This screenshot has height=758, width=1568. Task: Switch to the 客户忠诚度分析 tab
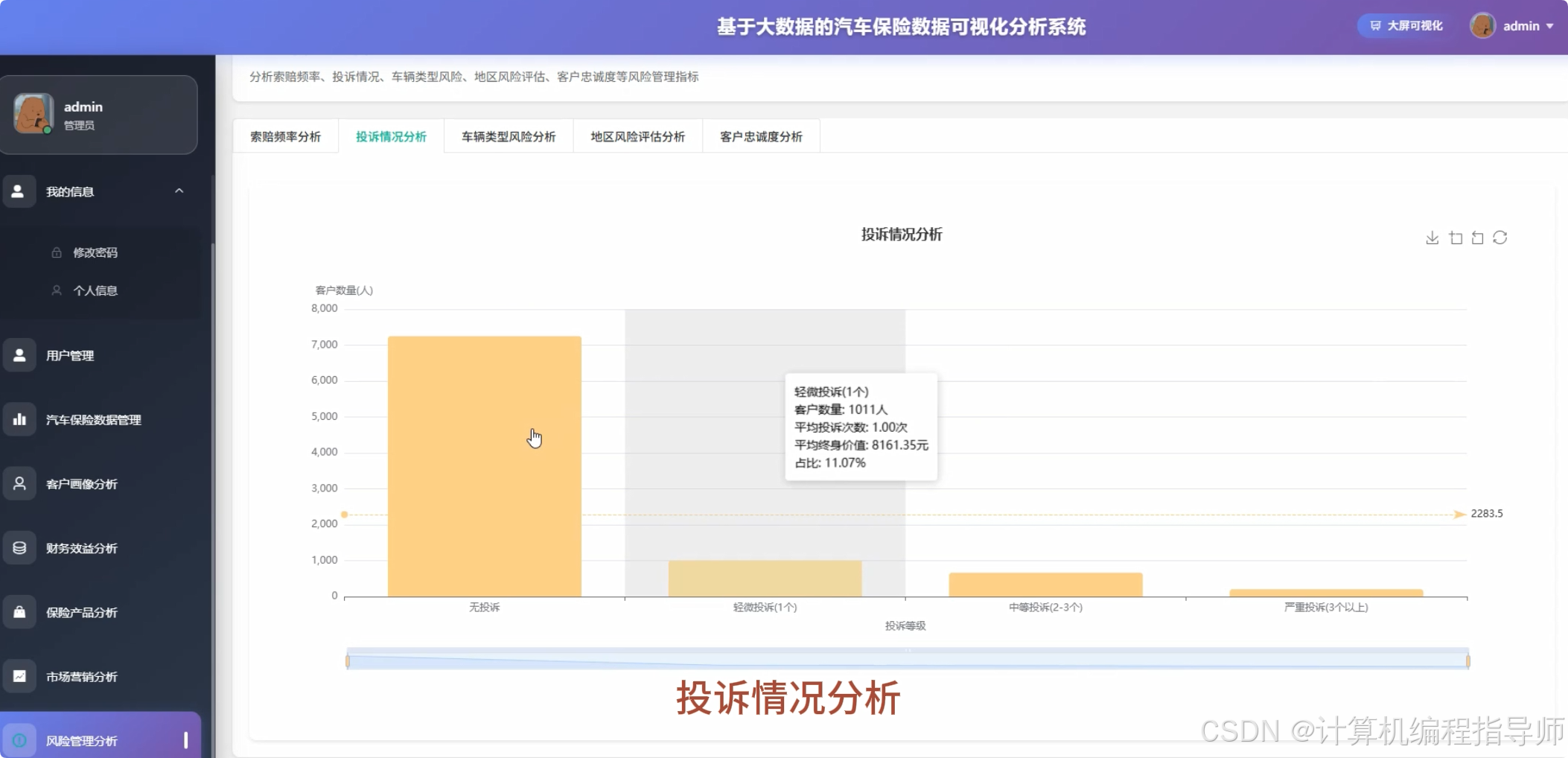coord(760,136)
